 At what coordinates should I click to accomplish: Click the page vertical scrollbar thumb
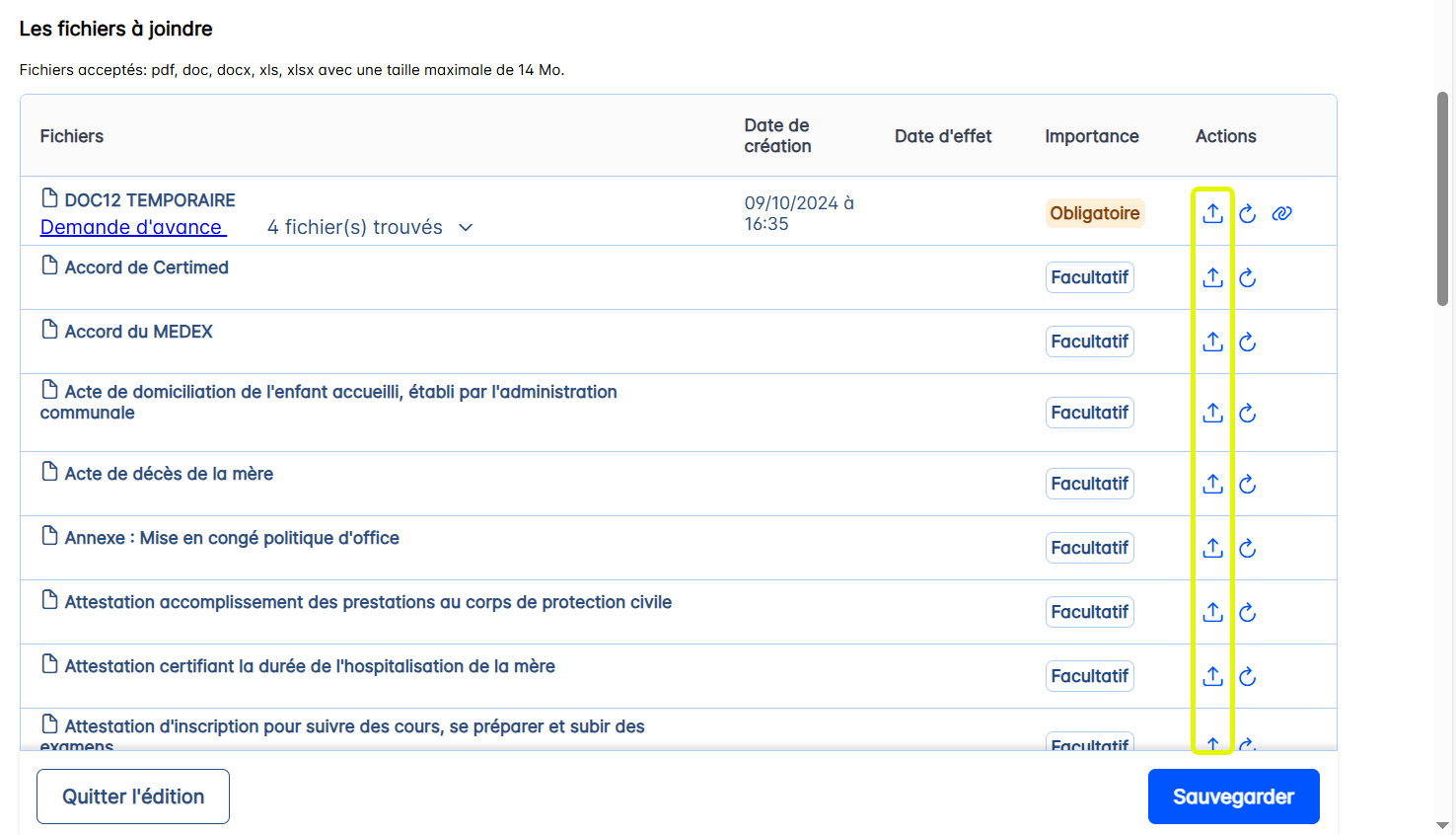click(1442, 197)
